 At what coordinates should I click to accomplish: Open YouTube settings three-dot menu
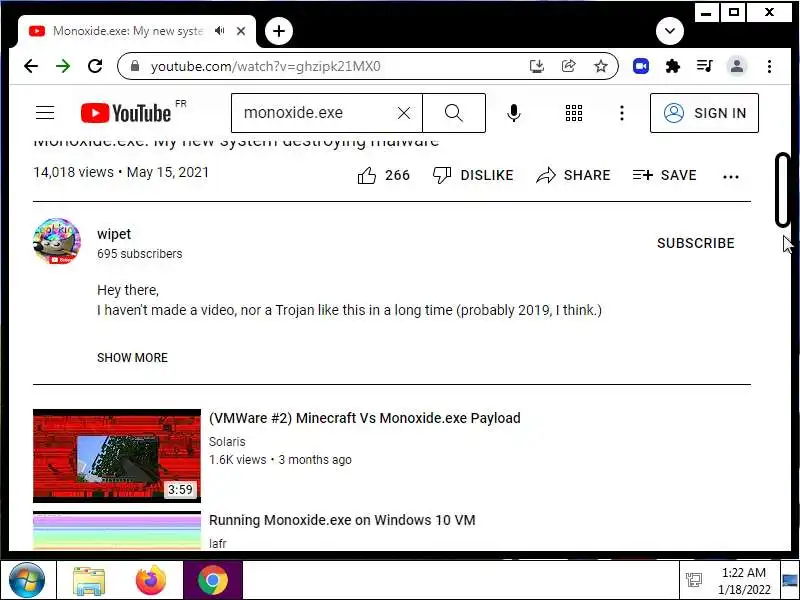coord(621,113)
